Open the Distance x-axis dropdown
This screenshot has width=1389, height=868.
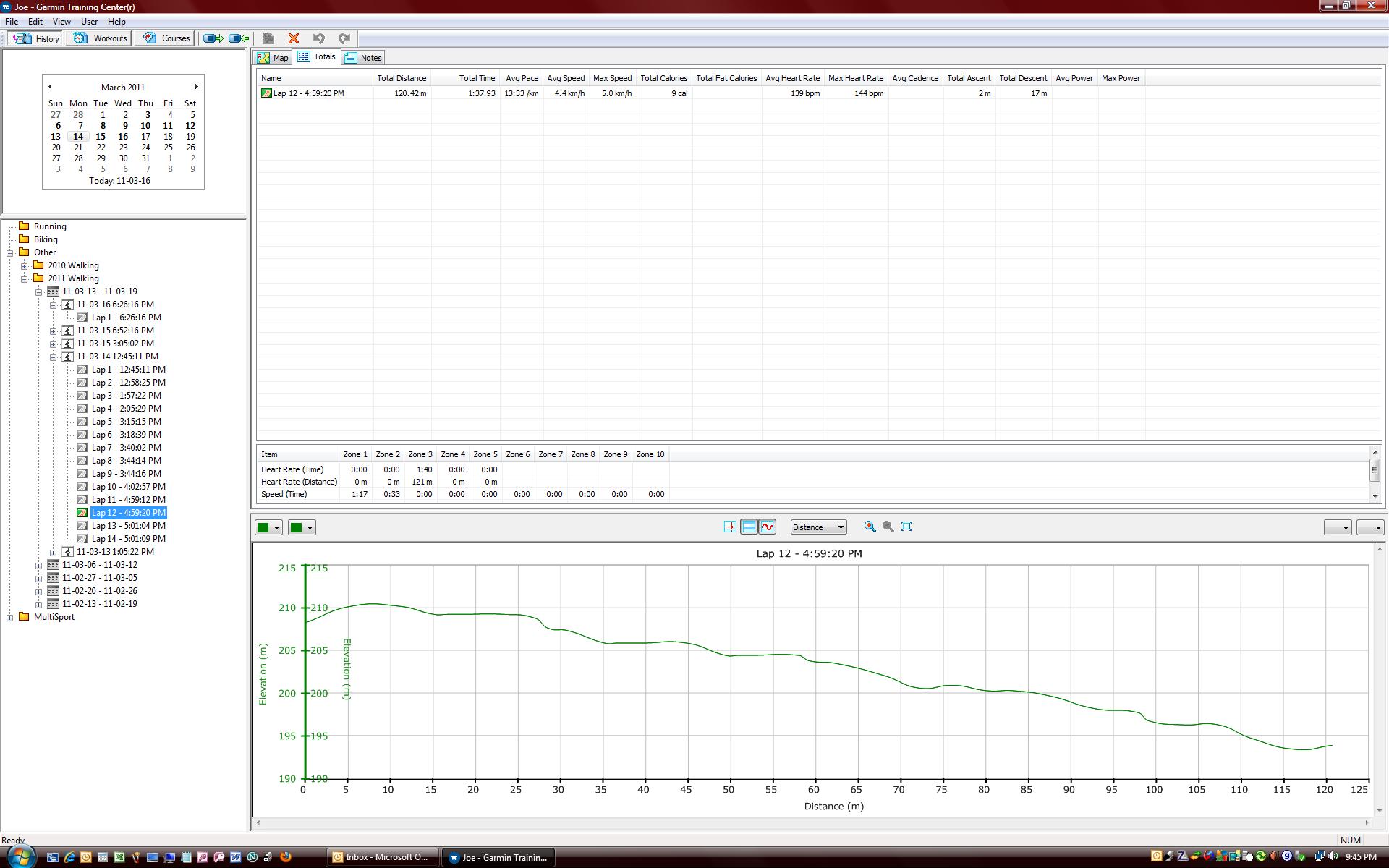[x=818, y=527]
